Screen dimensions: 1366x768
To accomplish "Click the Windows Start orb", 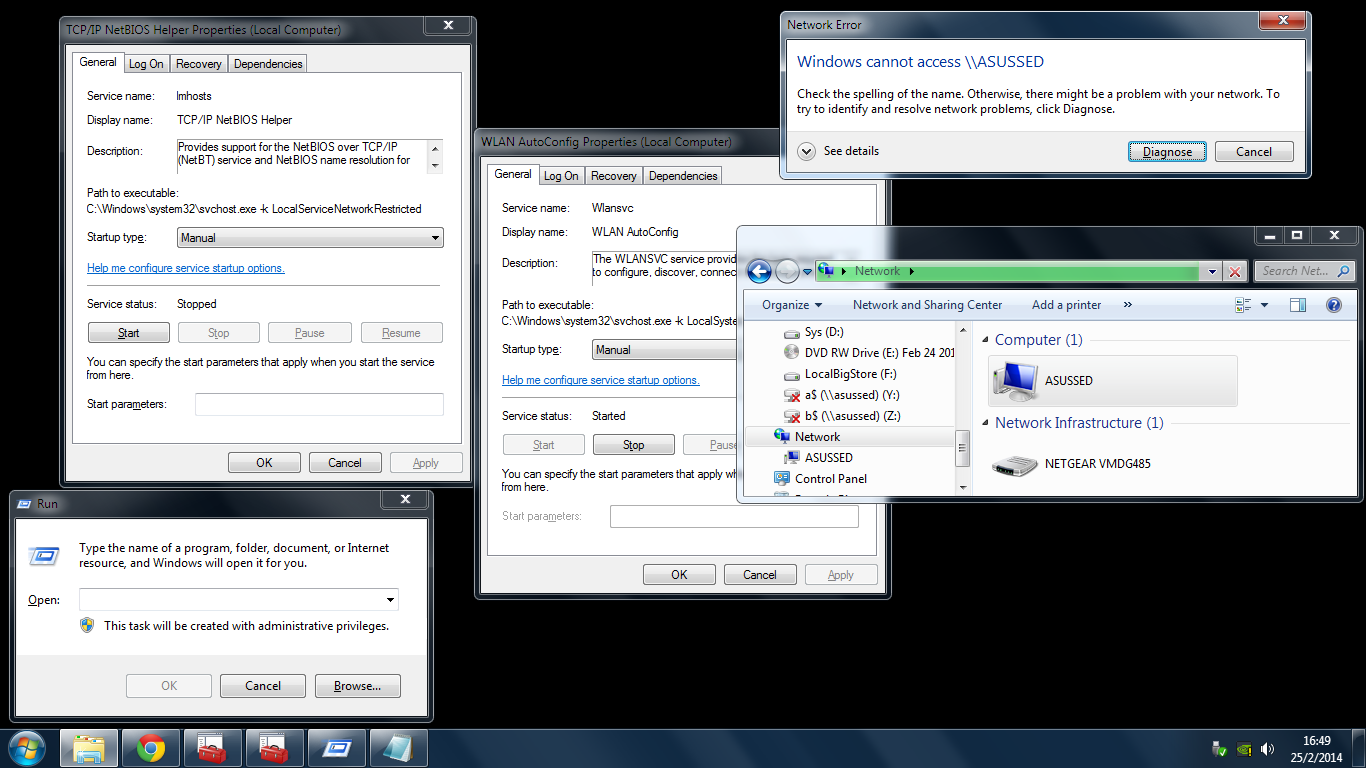I will [27, 748].
